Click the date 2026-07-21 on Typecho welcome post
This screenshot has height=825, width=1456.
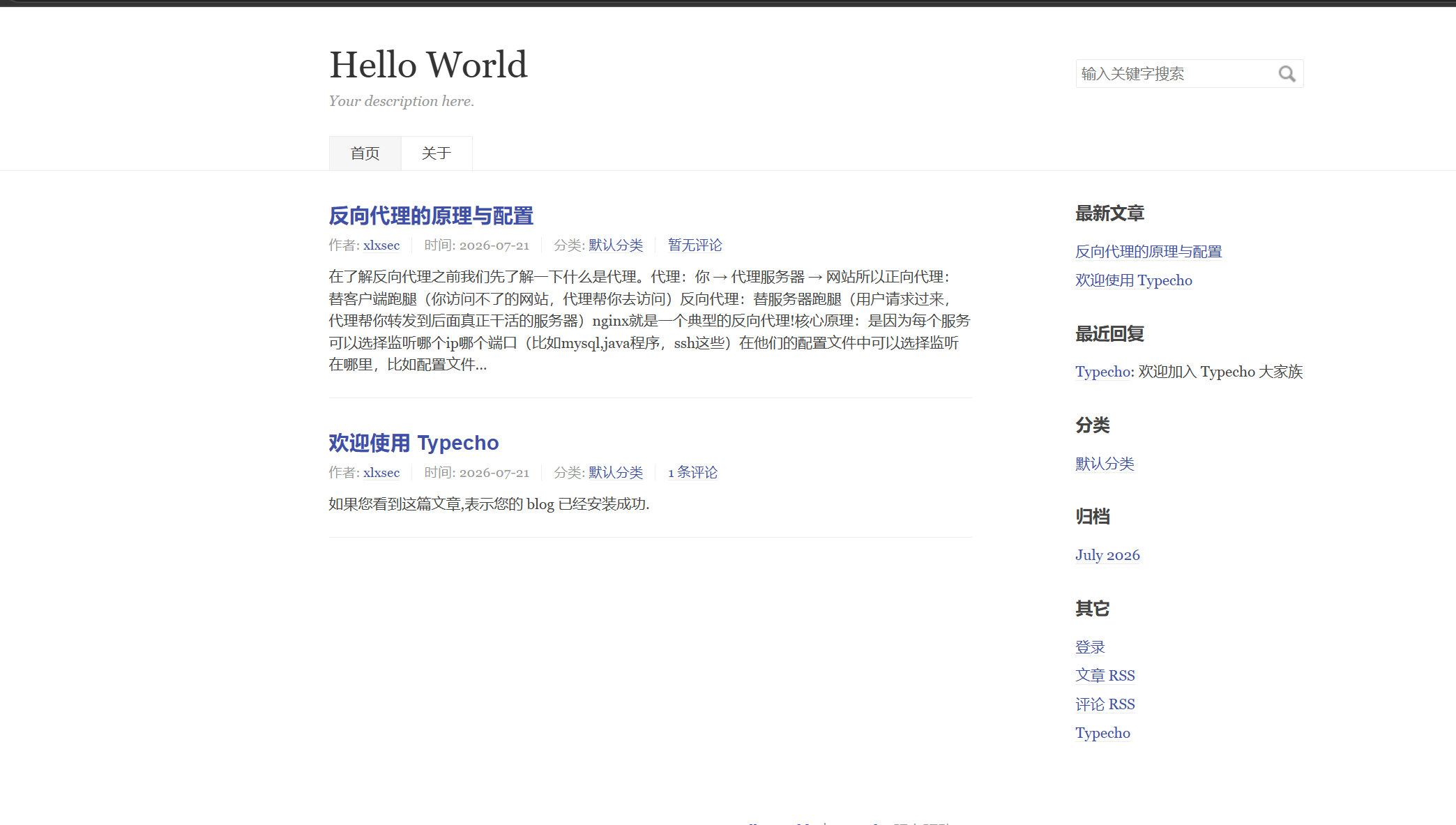click(x=494, y=473)
